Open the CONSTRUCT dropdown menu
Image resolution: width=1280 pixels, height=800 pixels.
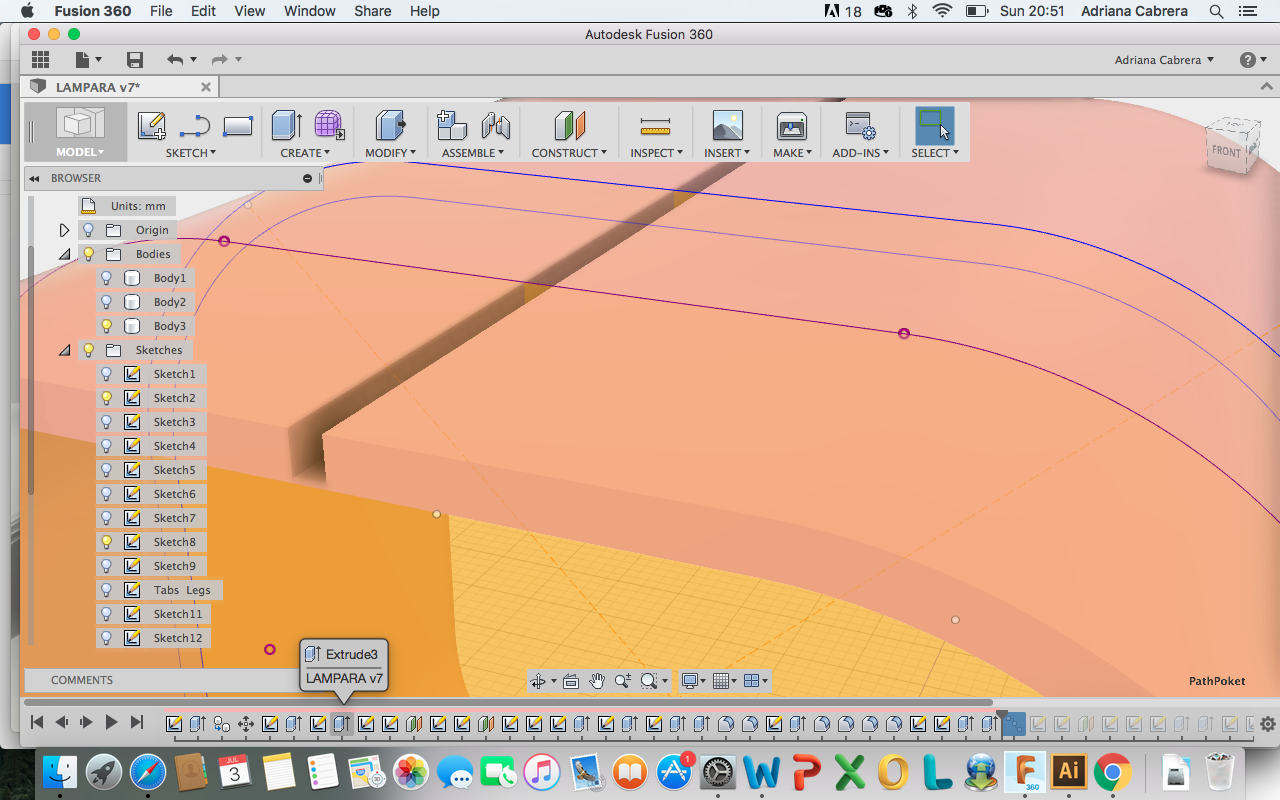pyautogui.click(x=569, y=153)
